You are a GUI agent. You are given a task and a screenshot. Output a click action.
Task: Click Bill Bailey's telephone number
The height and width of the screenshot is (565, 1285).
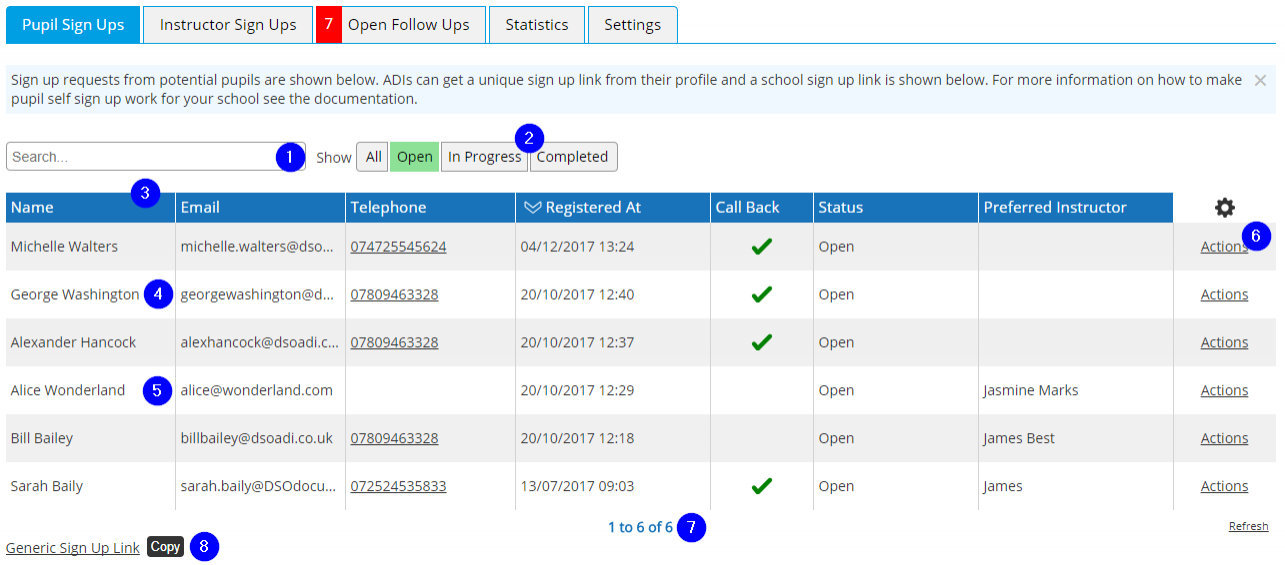point(394,438)
